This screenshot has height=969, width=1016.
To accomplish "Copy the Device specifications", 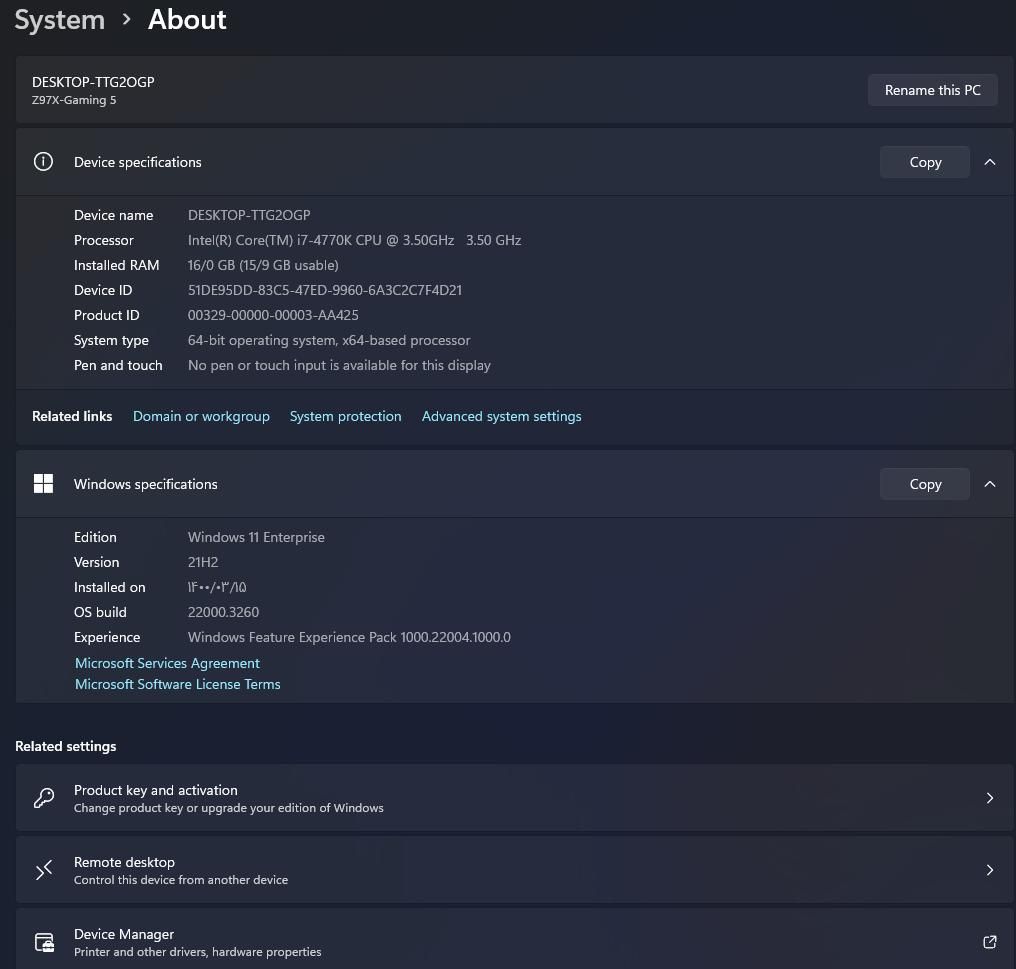I will pos(925,162).
